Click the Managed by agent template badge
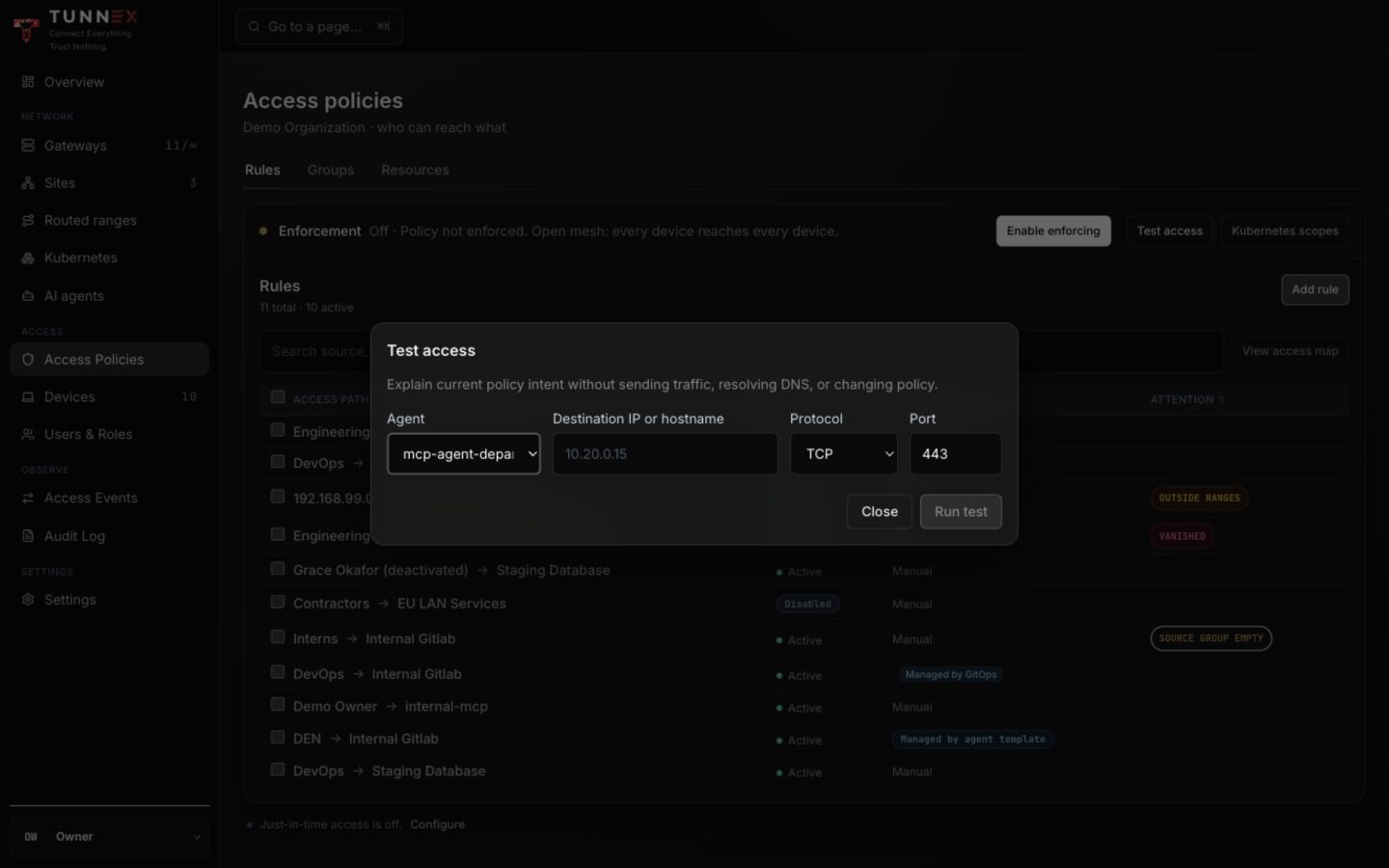 972,740
